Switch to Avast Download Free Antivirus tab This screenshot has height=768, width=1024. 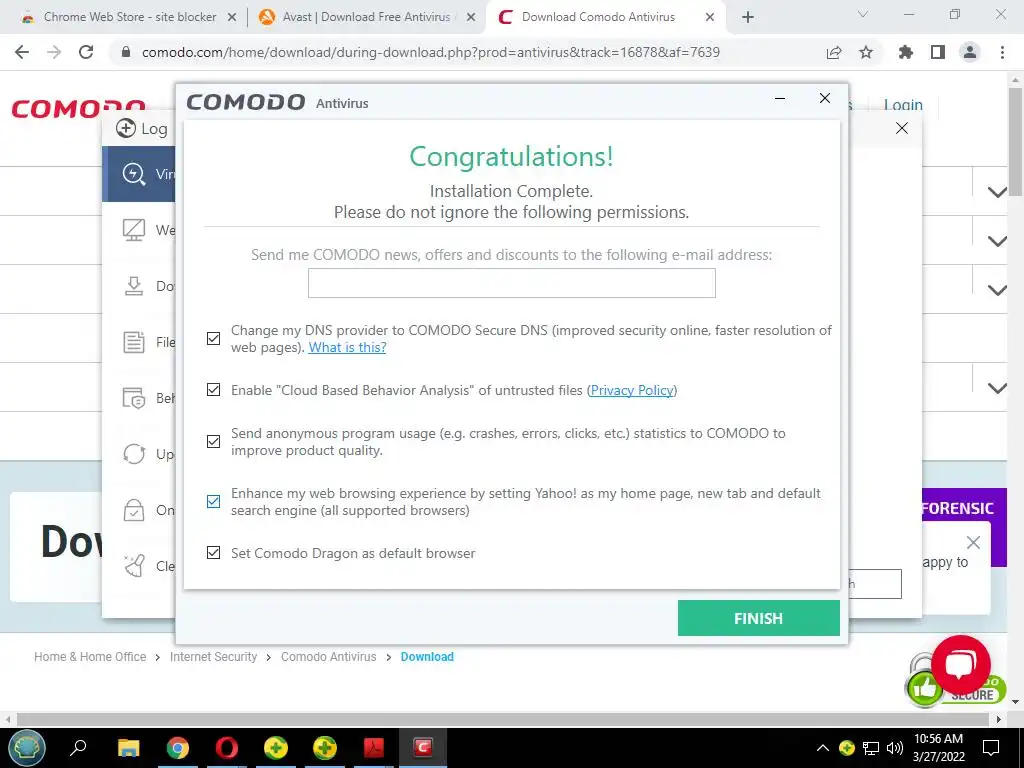click(x=366, y=17)
